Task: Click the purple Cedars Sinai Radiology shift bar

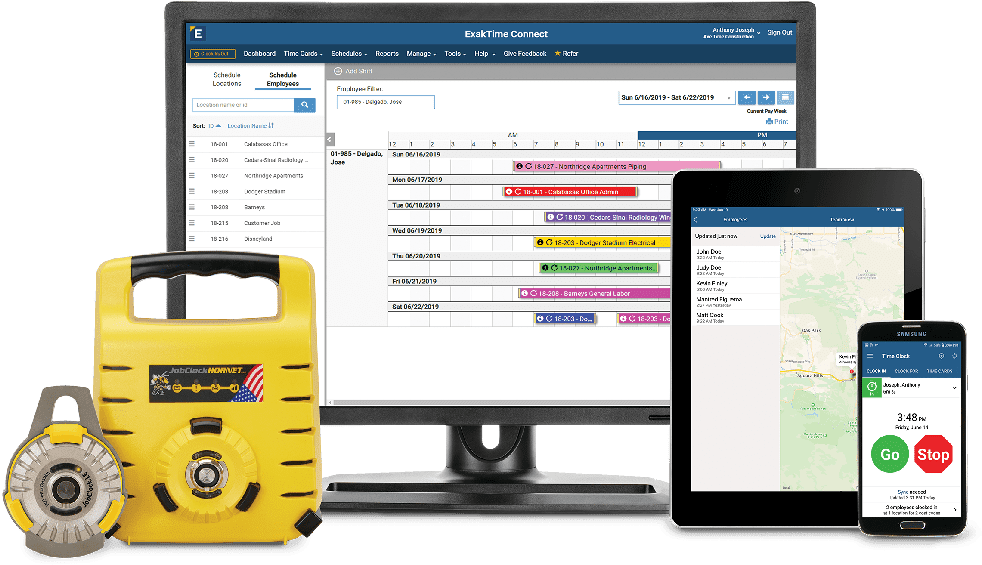Action: (607, 217)
